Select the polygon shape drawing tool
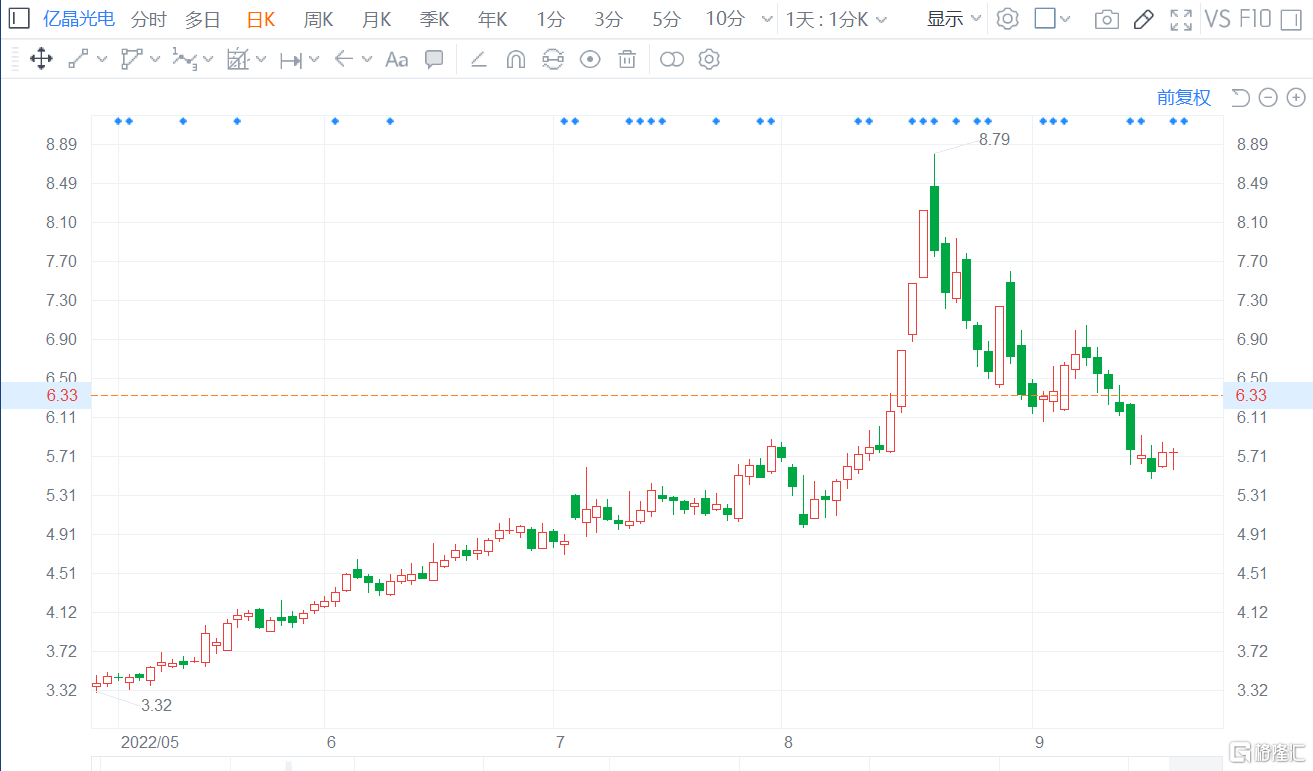Viewport: 1313px width, 771px height. coord(132,59)
